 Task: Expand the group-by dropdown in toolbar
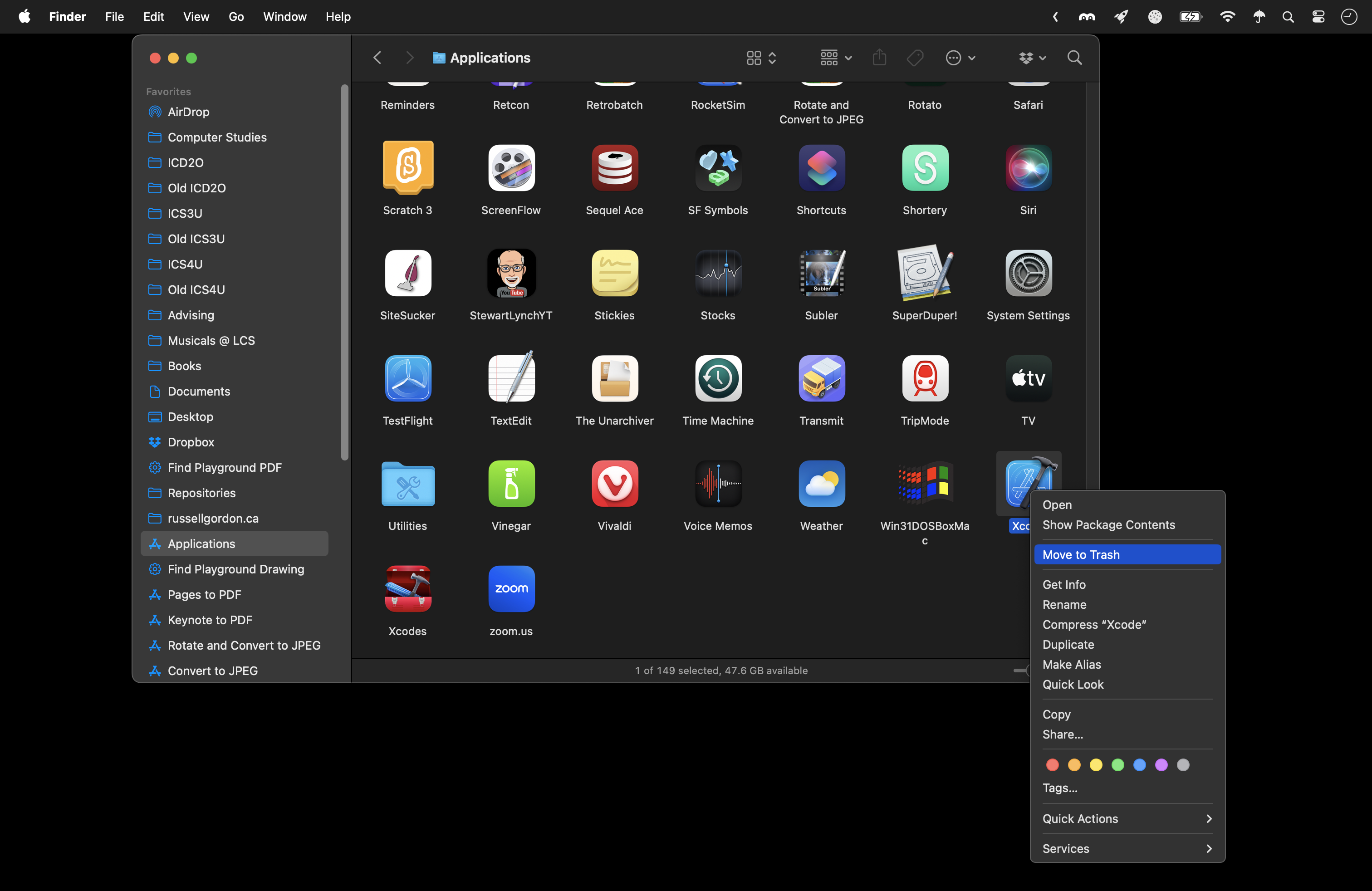(835, 58)
